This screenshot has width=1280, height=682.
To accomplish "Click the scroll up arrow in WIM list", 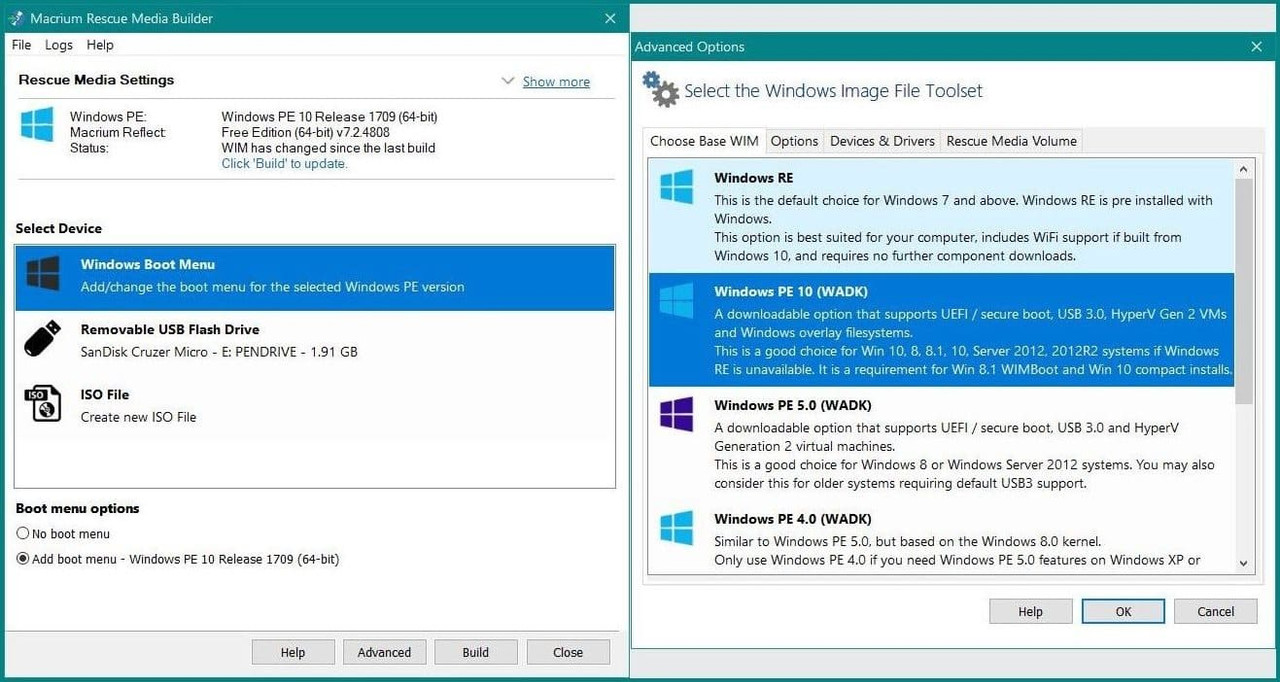I will [x=1245, y=169].
